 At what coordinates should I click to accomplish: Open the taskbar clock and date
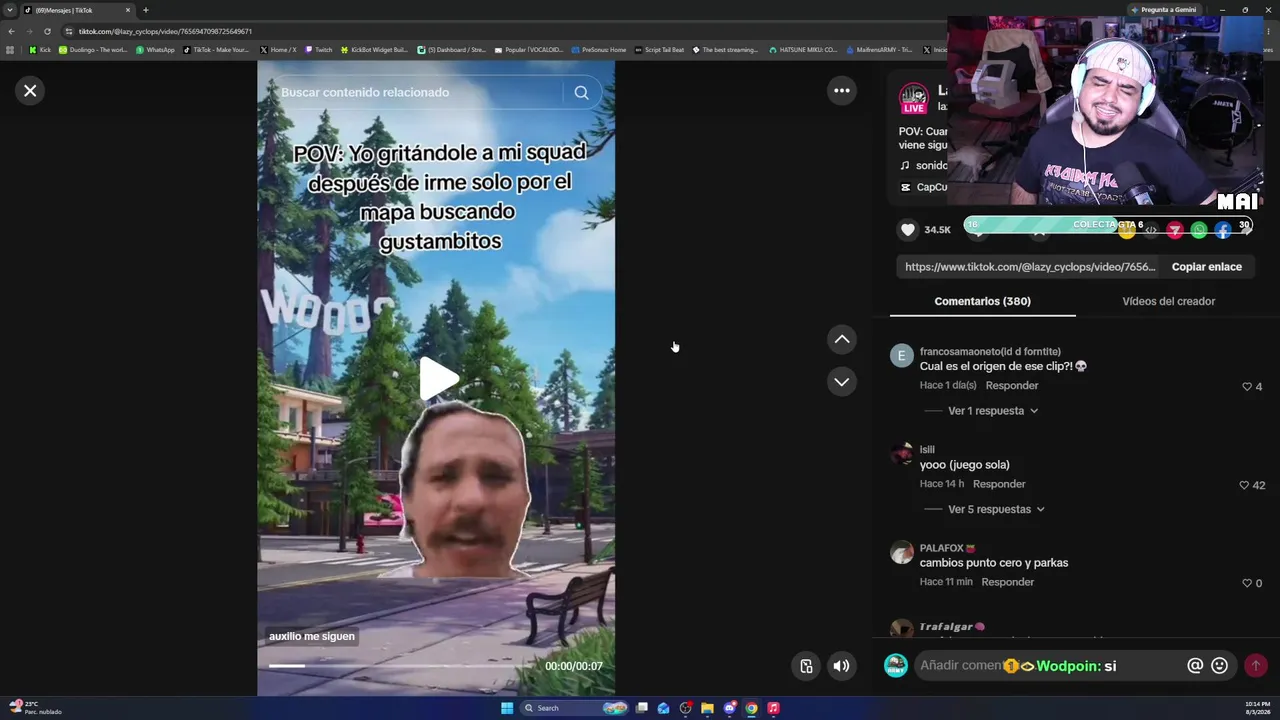(1257, 708)
